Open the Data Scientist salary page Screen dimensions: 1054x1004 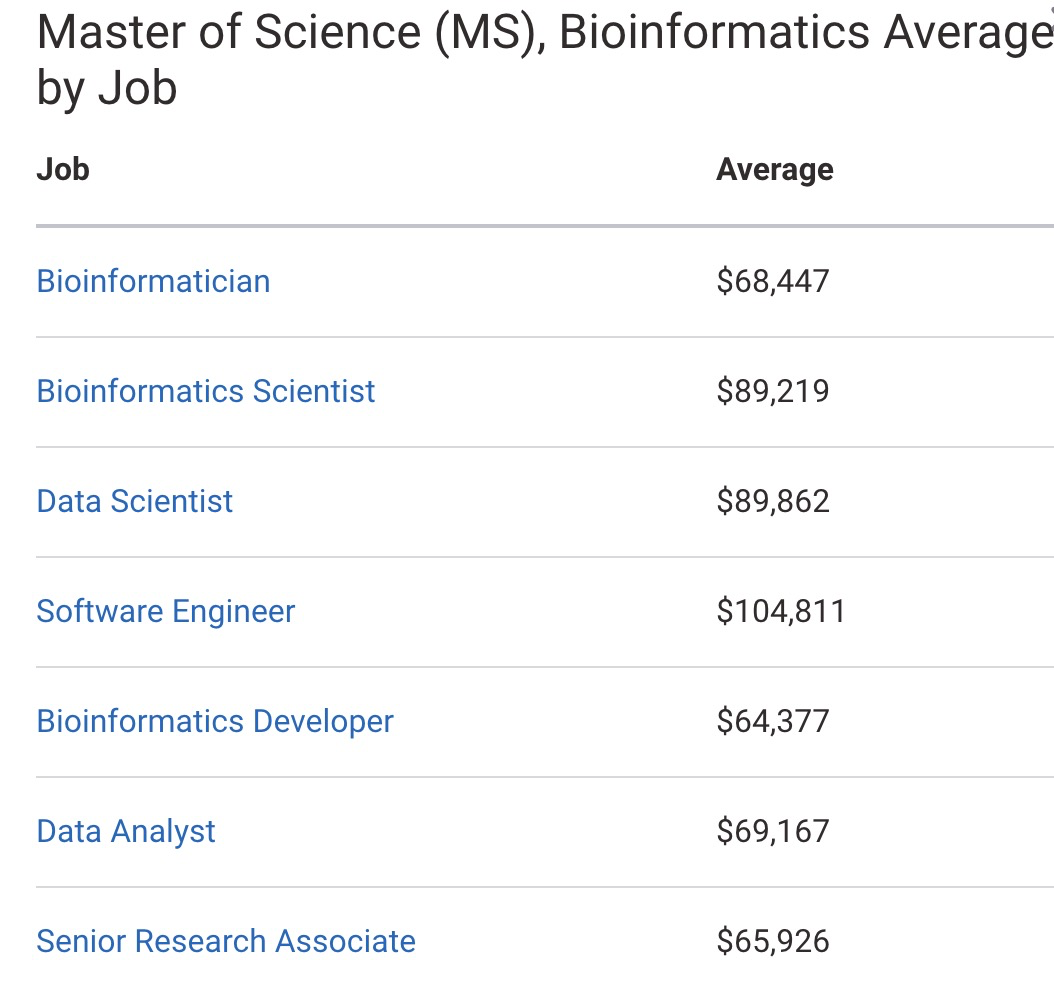pos(134,501)
